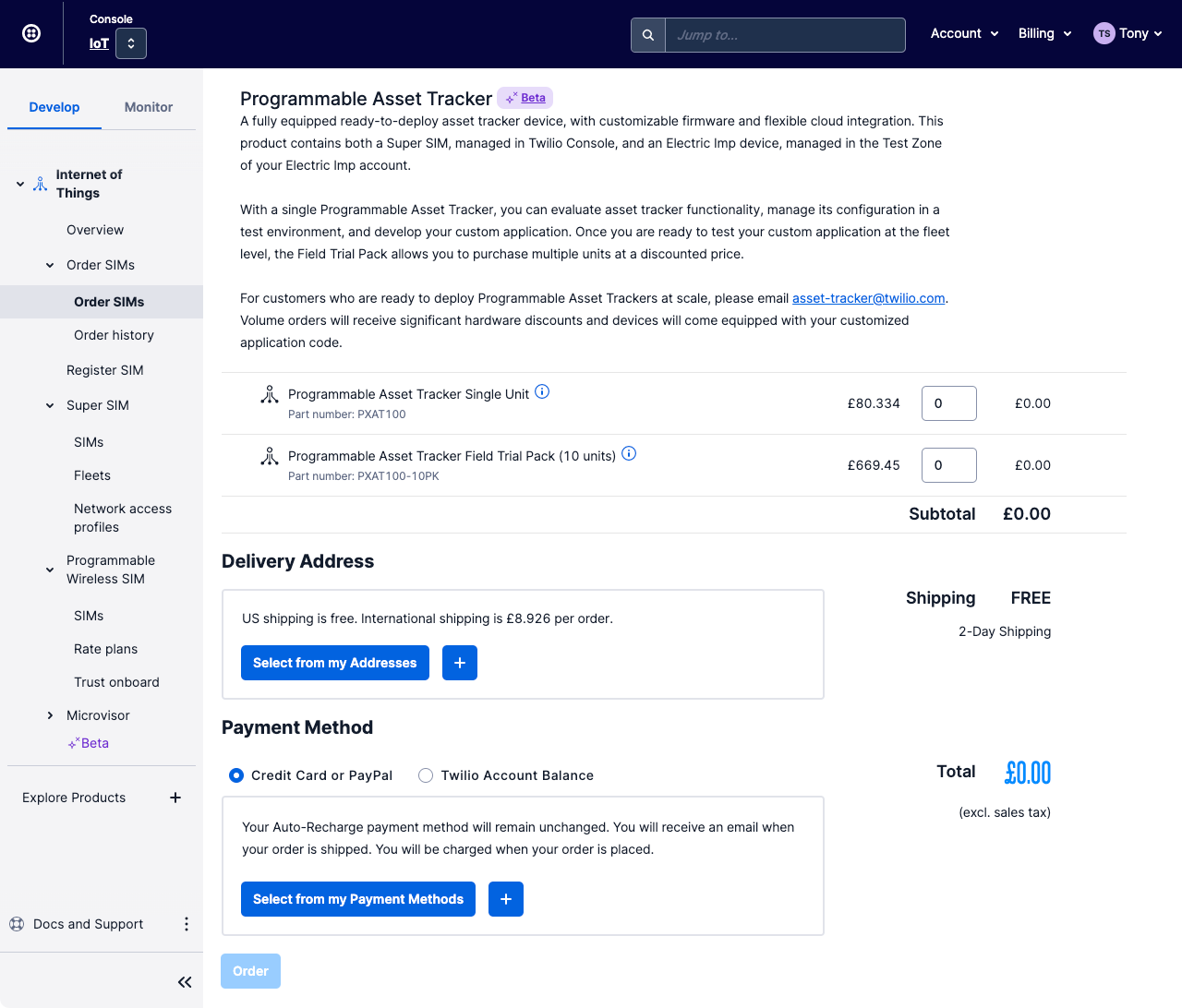Screen dimensions: 1182x1008
Task: Switch to the Monitor tab
Action: [149, 107]
